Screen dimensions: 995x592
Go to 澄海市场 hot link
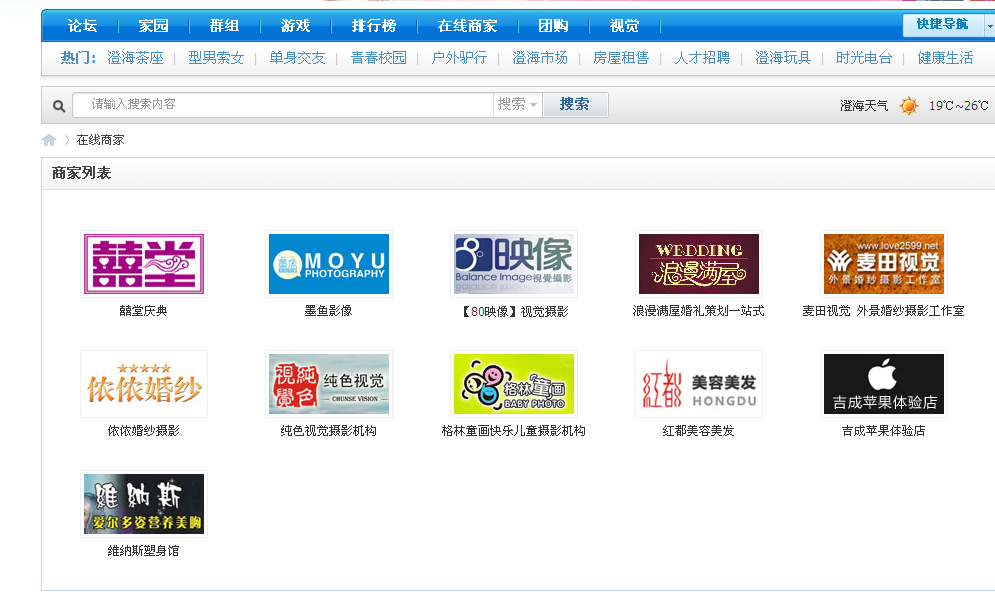click(x=540, y=58)
